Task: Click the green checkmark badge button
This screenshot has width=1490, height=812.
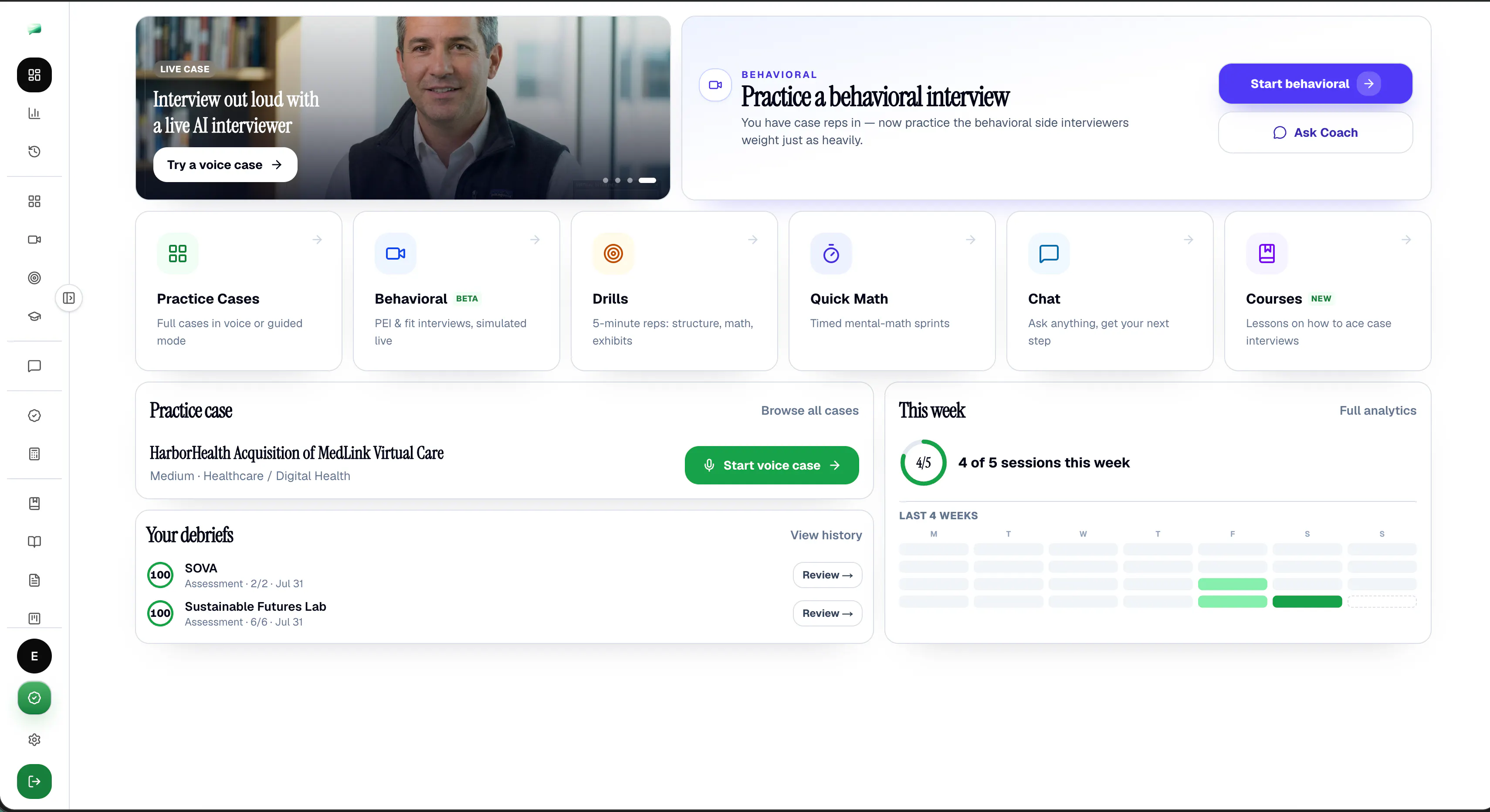Action: [x=34, y=698]
